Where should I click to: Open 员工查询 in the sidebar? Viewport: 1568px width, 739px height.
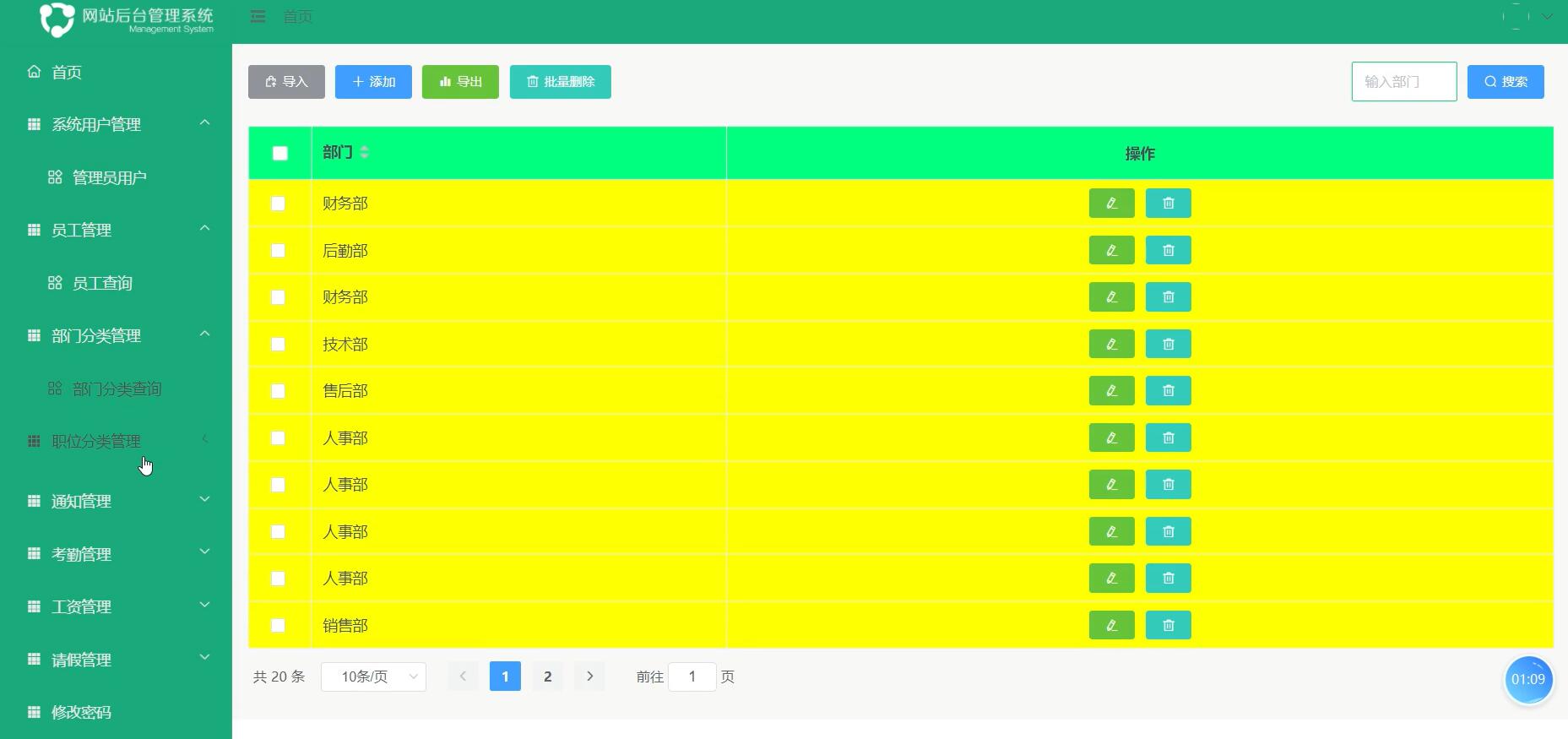point(102,283)
